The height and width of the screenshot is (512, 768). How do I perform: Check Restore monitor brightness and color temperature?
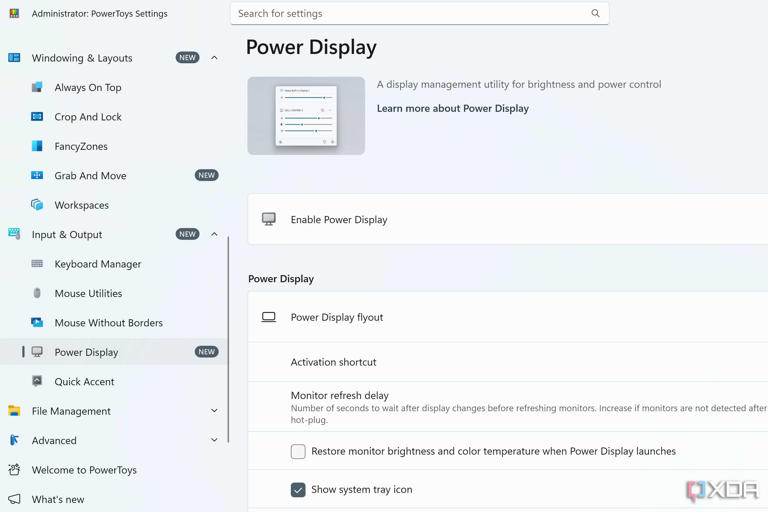298,451
